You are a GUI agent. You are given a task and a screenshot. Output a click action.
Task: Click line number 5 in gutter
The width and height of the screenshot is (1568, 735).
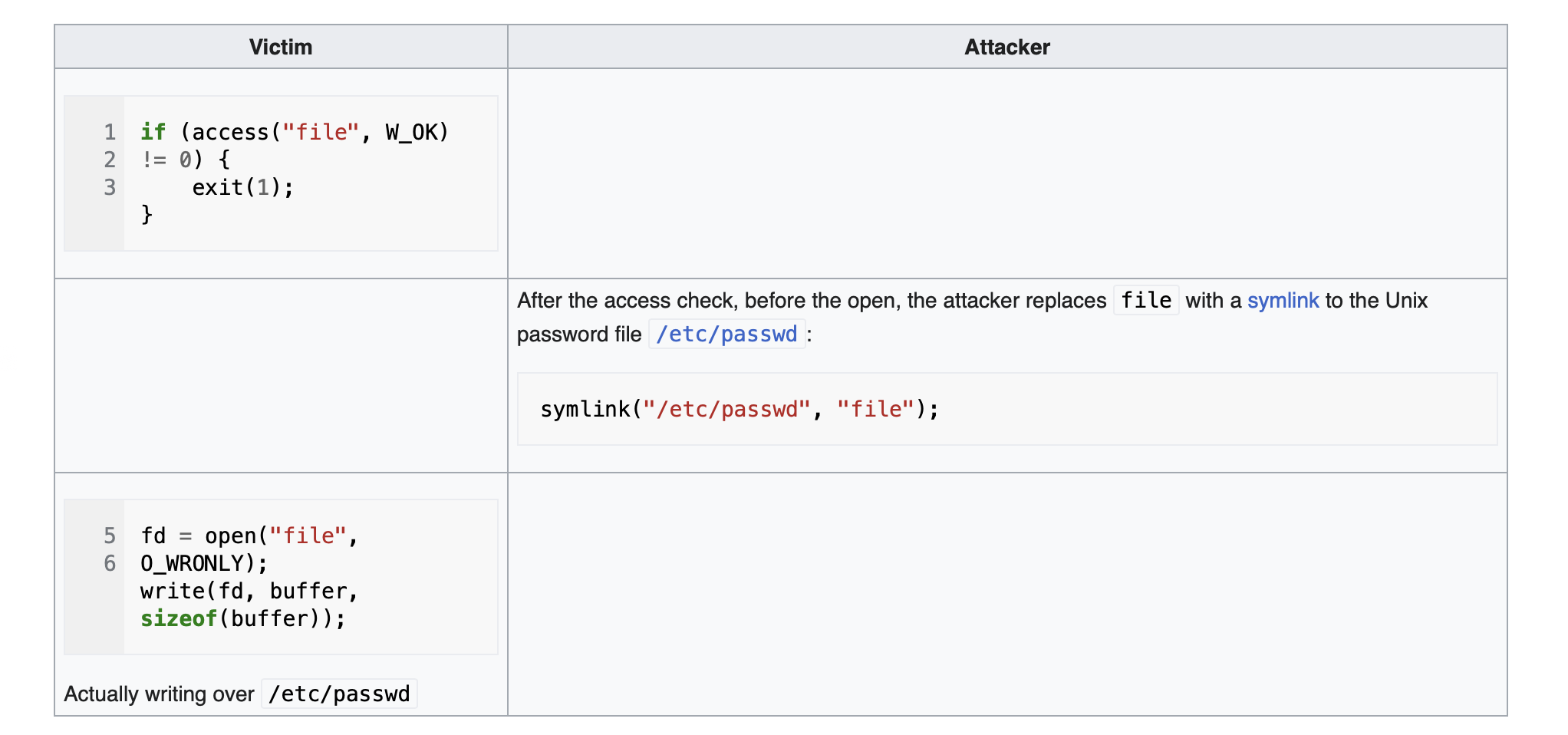tap(110, 536)
